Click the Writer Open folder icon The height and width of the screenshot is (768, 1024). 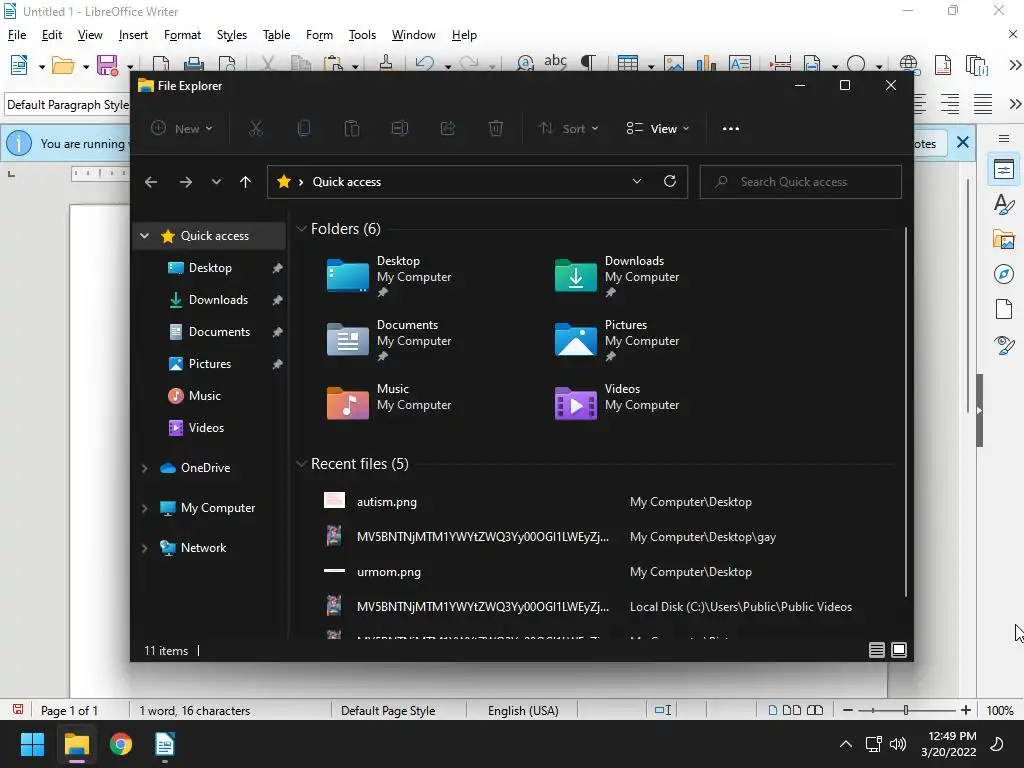click(x=63, y=65)
